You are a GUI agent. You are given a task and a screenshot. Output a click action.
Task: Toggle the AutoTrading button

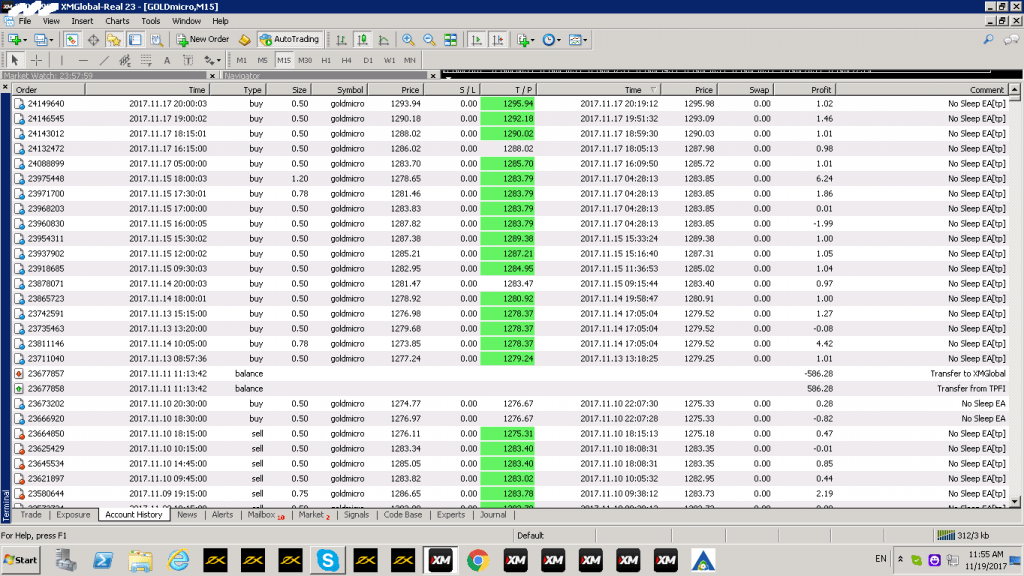[x=289, y=40]
